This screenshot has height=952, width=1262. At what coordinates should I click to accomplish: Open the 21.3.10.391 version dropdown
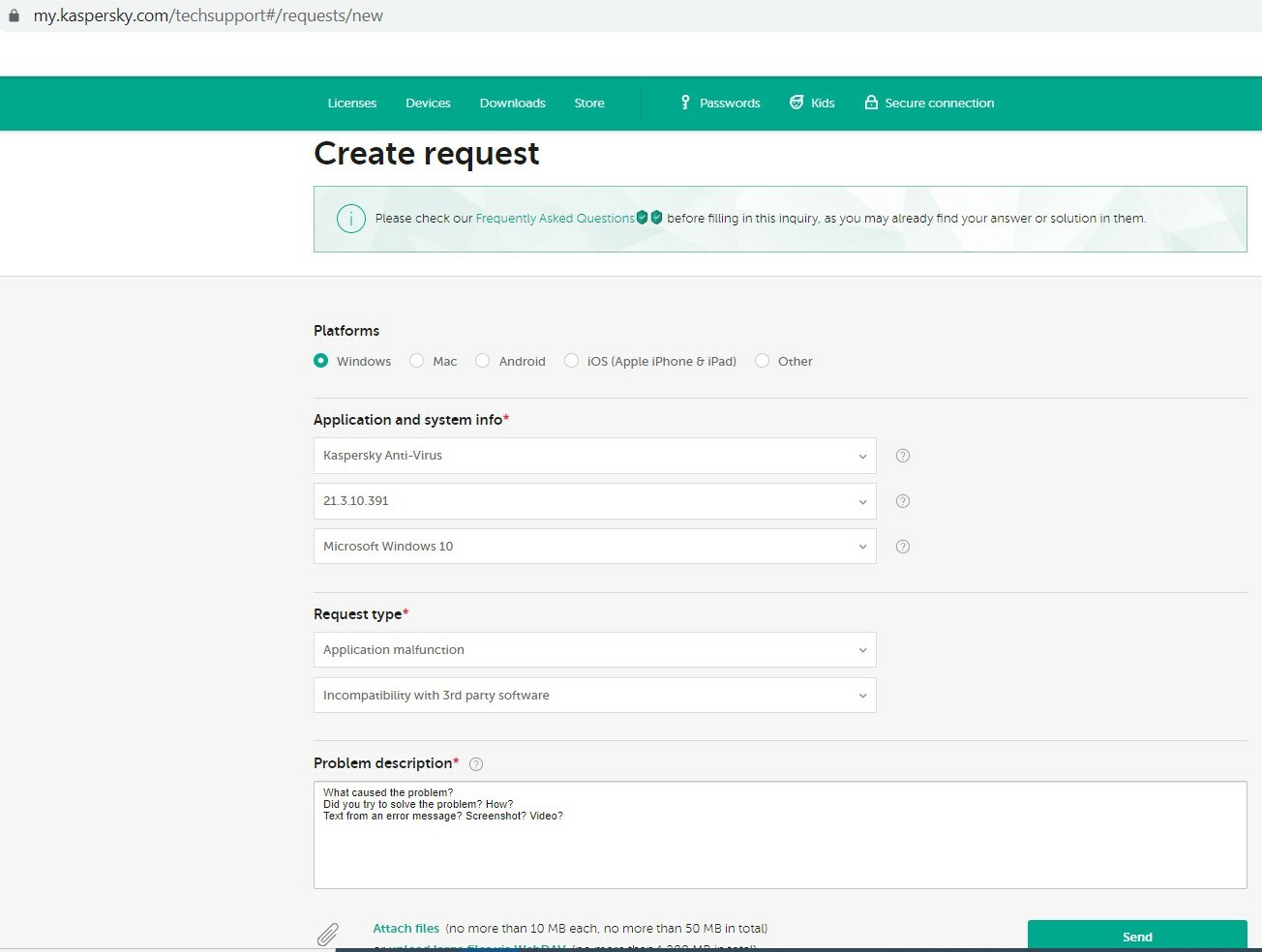pos(594,501)
